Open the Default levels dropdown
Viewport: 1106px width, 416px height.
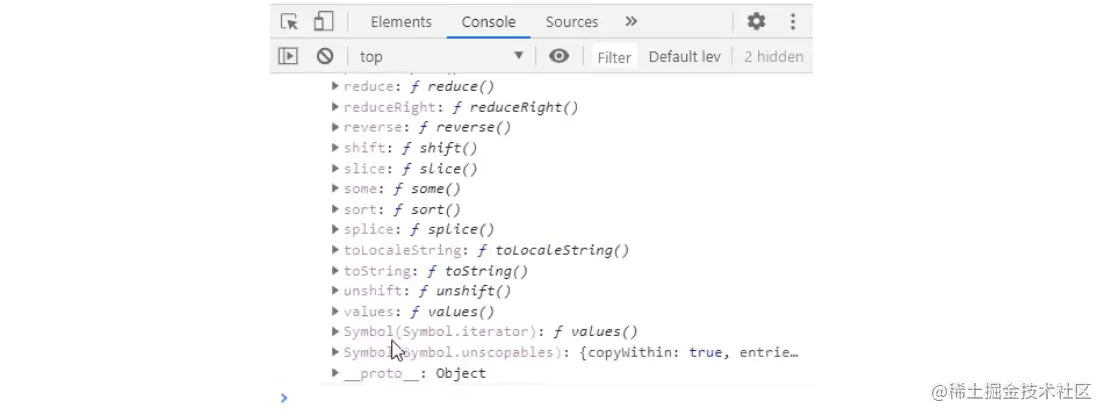pos(685,57)
